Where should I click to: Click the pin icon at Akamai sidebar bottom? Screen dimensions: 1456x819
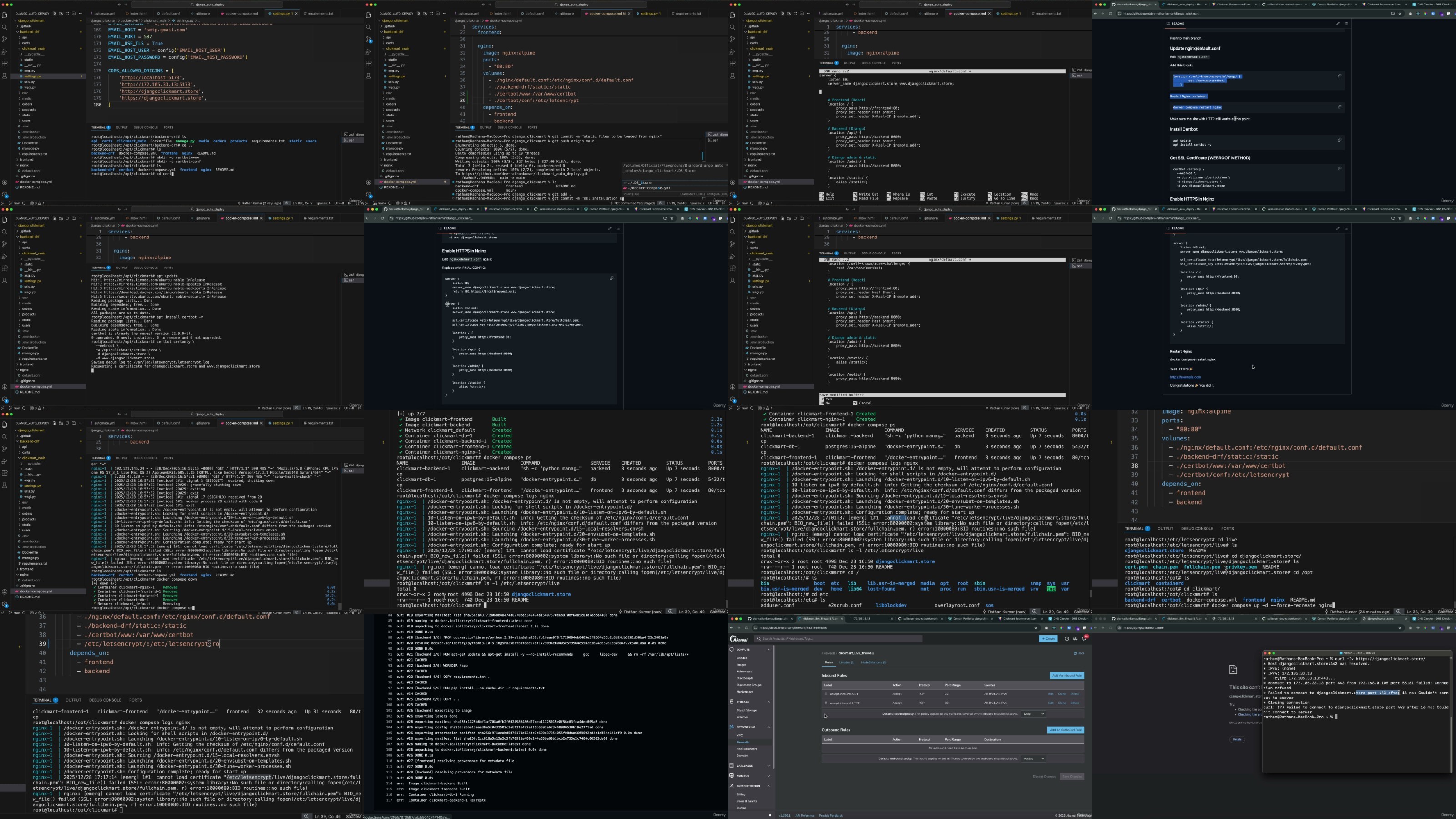click(x=770, y=815)
